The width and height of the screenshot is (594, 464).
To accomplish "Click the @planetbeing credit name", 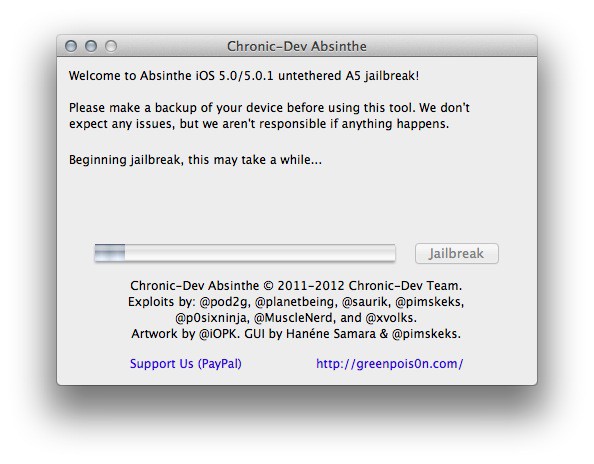I will point(295,302).
